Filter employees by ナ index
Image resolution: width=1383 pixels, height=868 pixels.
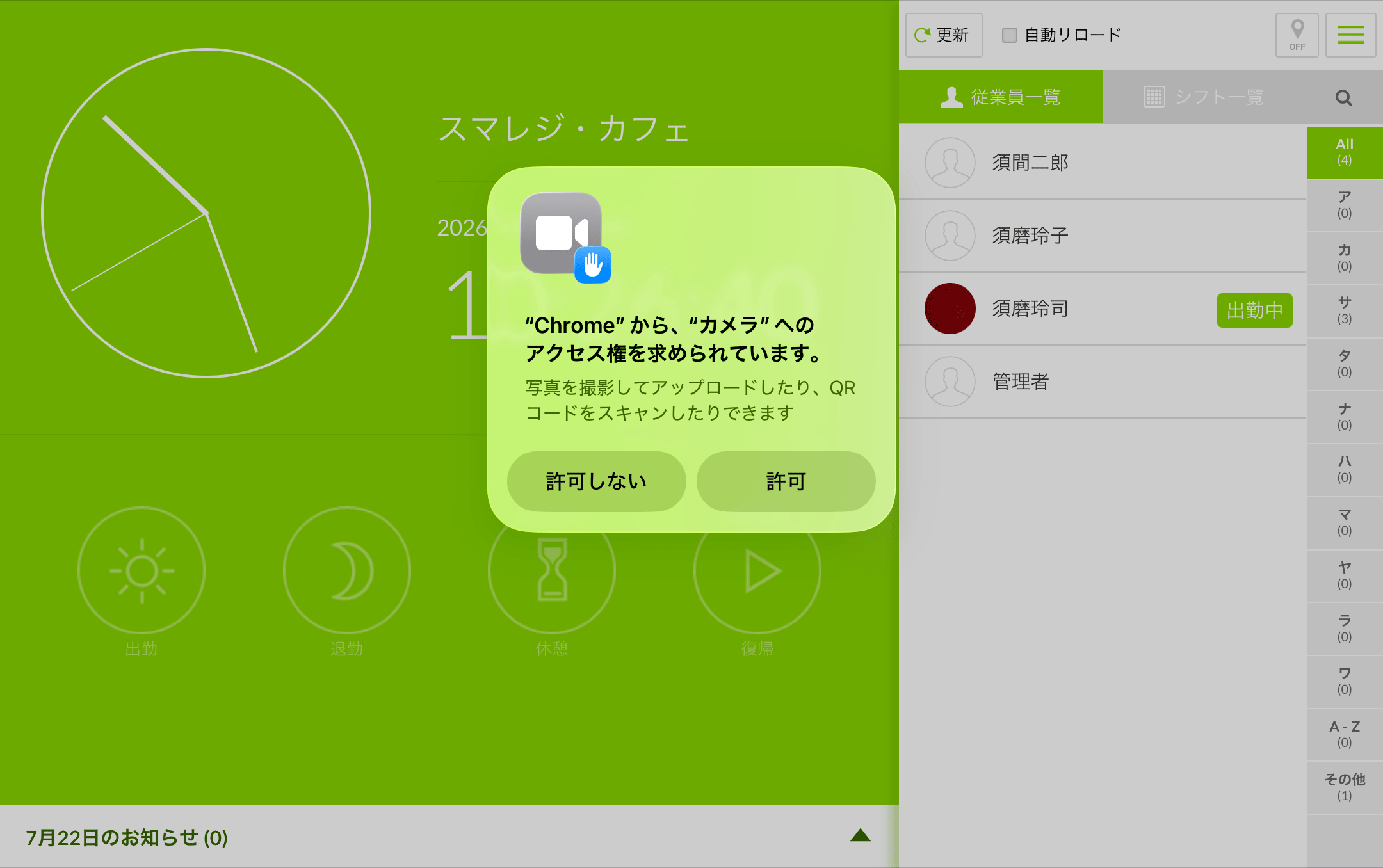click(x=1345, y=417)
